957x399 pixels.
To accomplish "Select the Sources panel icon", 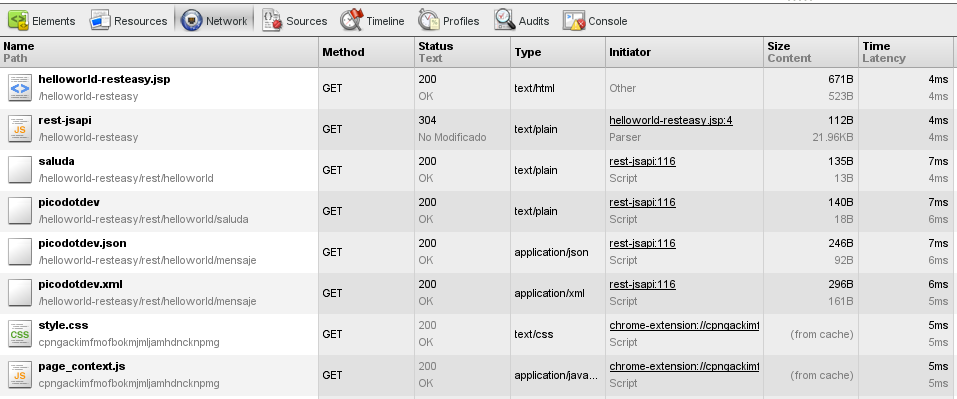I will pyautogui.click(x=272, y=21).
